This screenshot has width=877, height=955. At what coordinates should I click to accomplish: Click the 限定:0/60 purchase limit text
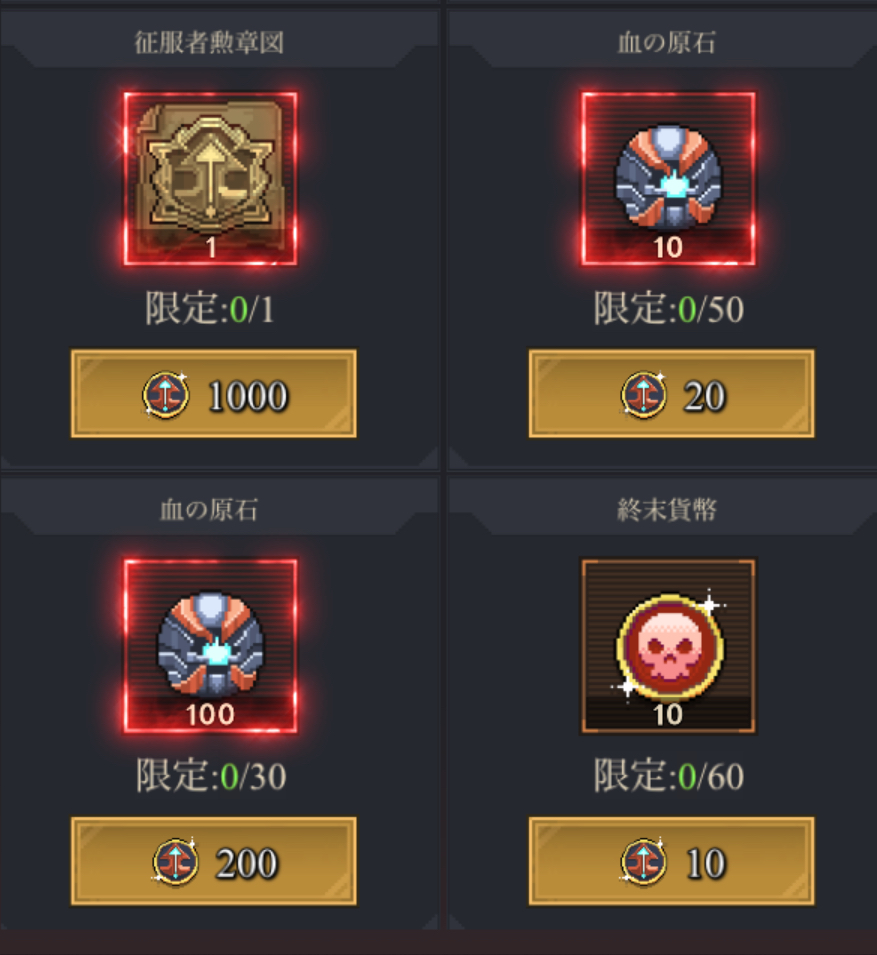click(x=669, y=775)
